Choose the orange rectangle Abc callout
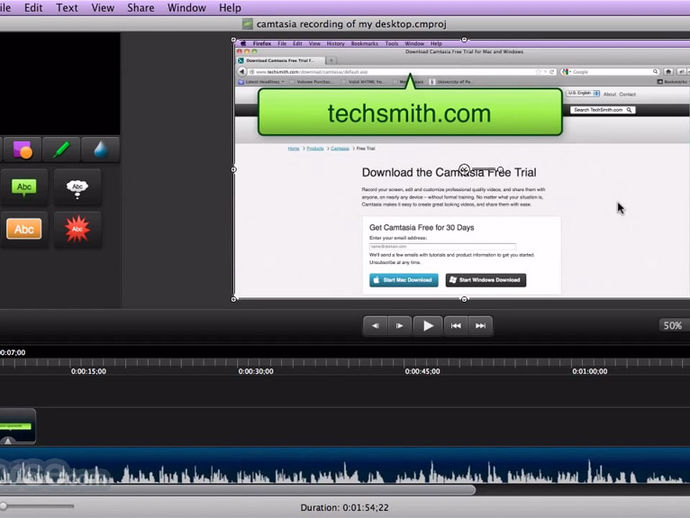 [x=24, y=229]
